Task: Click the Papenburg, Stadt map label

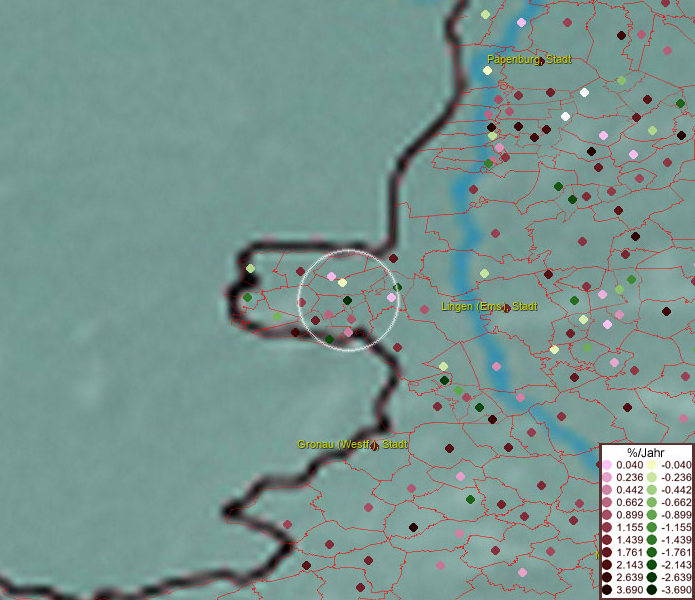Action: pos(527,60)
